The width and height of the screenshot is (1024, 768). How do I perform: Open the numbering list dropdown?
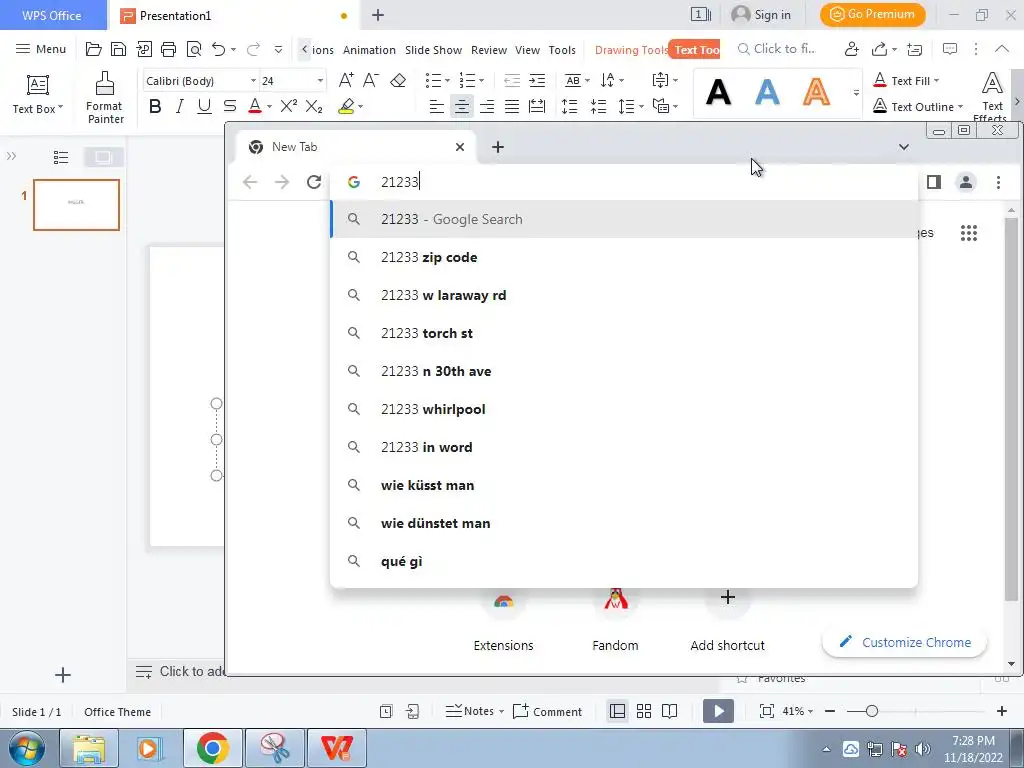(481, 80)
